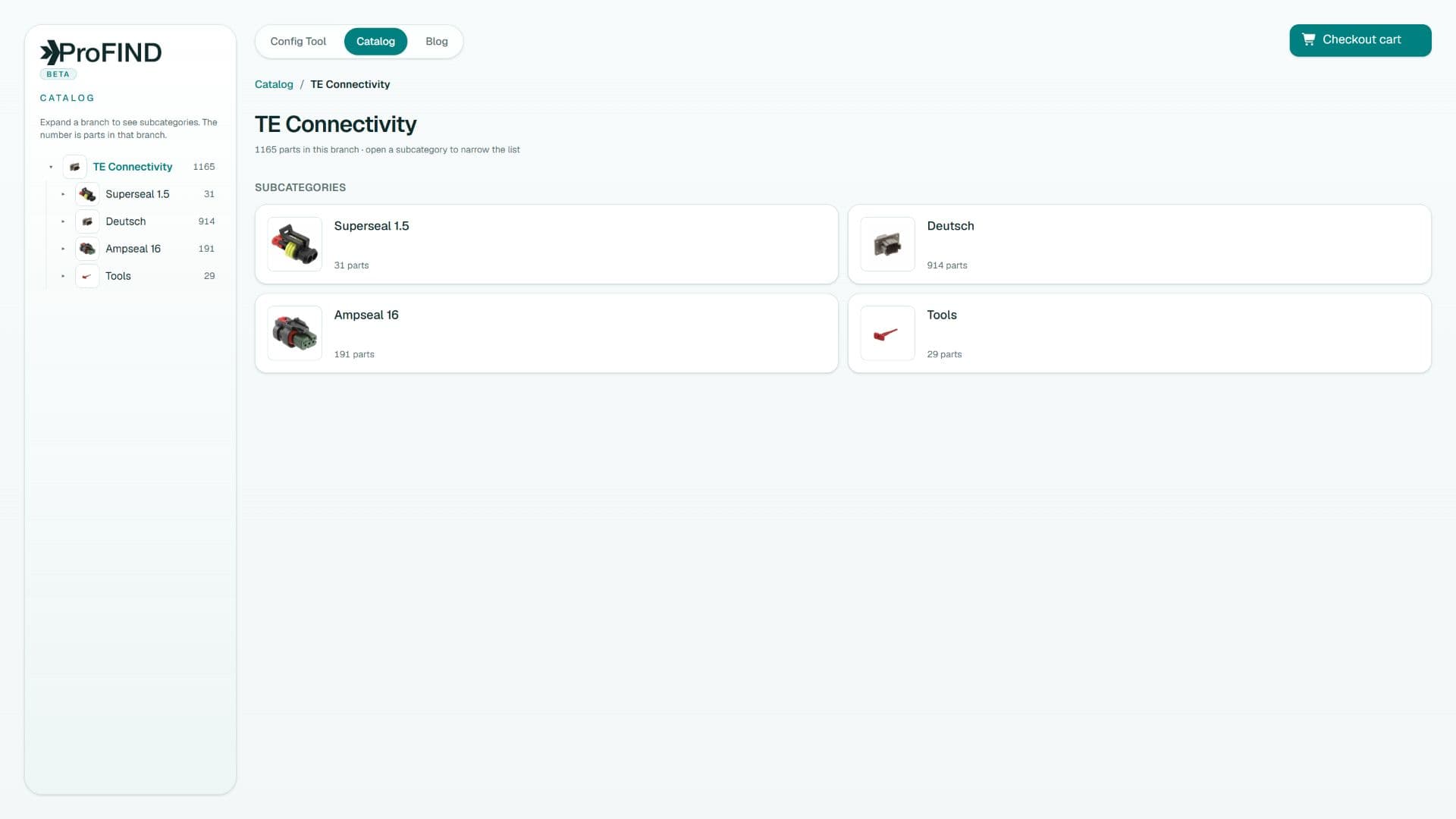The image size is (1456, 819).
Task: Click the TE Connectivity page heading
Action: (x=335, y=124)
